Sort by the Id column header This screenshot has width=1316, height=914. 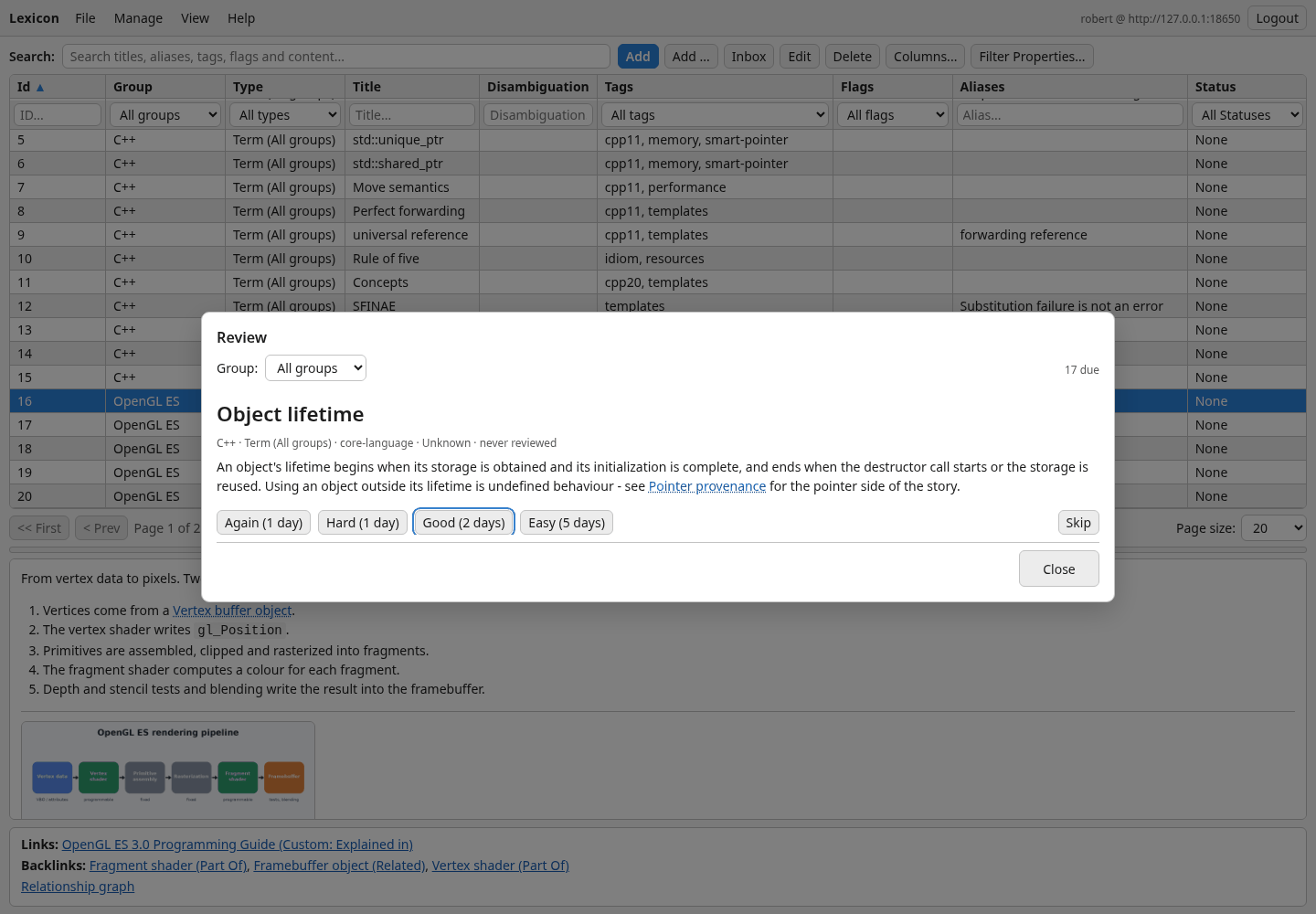[58, 87]
